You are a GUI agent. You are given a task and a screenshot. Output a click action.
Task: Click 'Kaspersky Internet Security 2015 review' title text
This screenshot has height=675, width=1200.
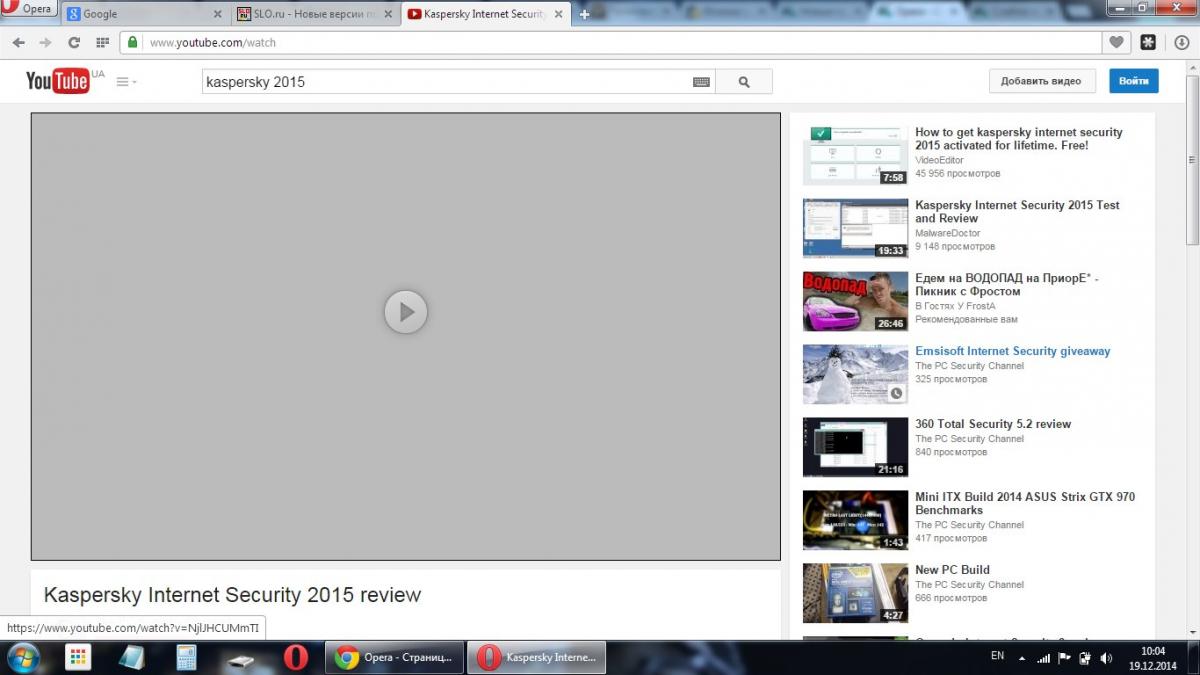click(x=232, y=595)
